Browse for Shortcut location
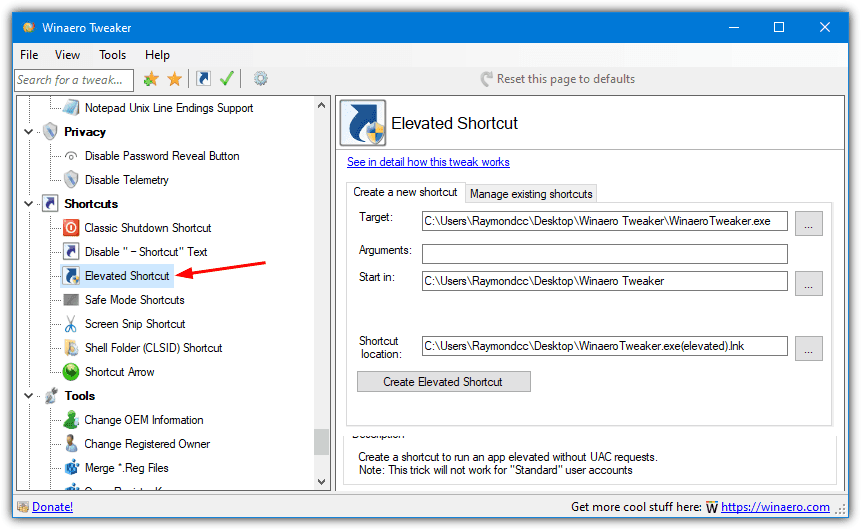 pos(809,348)
